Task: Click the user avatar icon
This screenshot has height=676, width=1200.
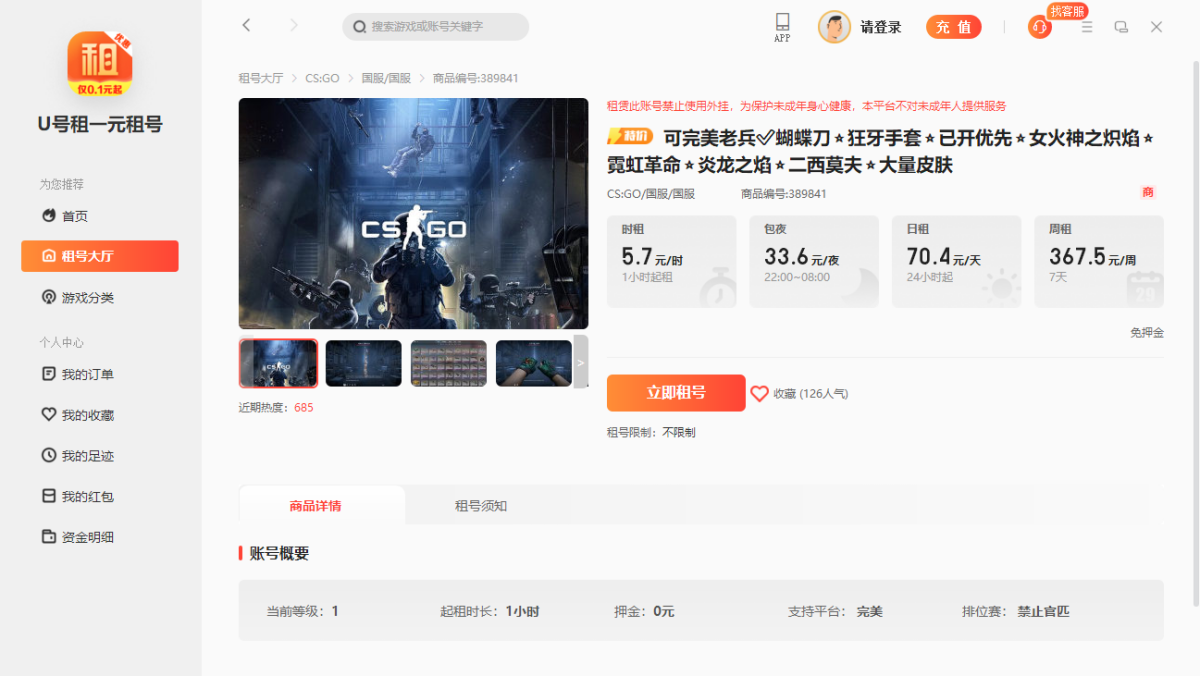Action: click(834, 27)
